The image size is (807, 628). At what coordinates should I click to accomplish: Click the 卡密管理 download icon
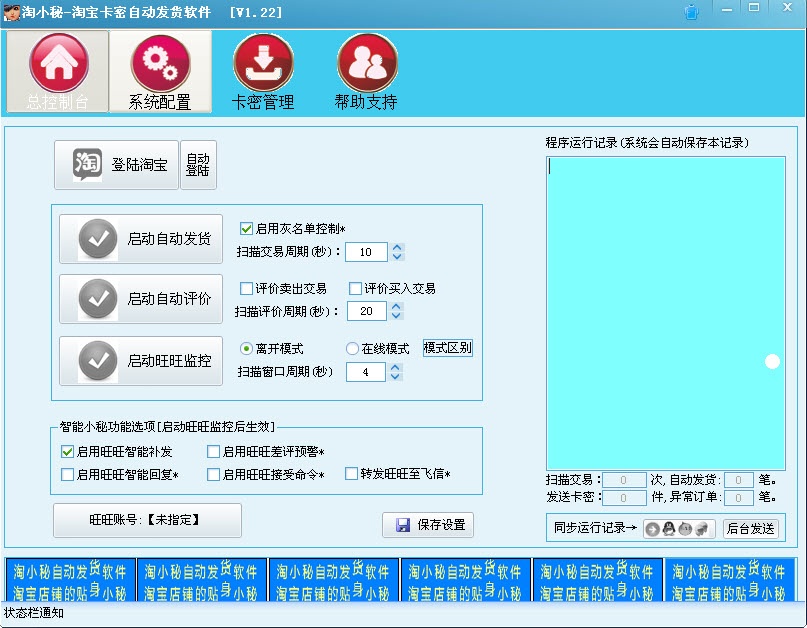(x=263, y=62)
